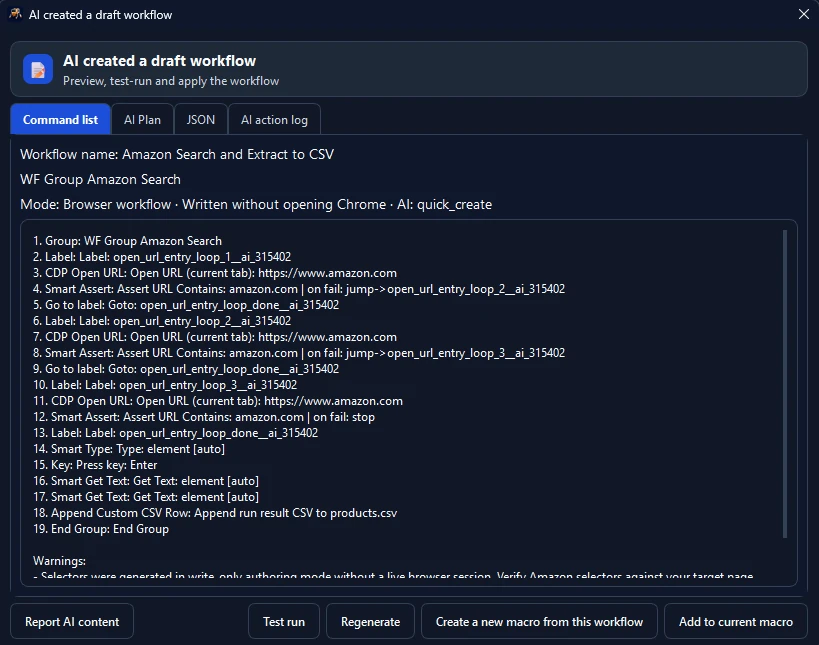Select step 3 CDP Open URL line
Image resolution: width=819 pixels, height=645 pixels.
click(215, 273)
